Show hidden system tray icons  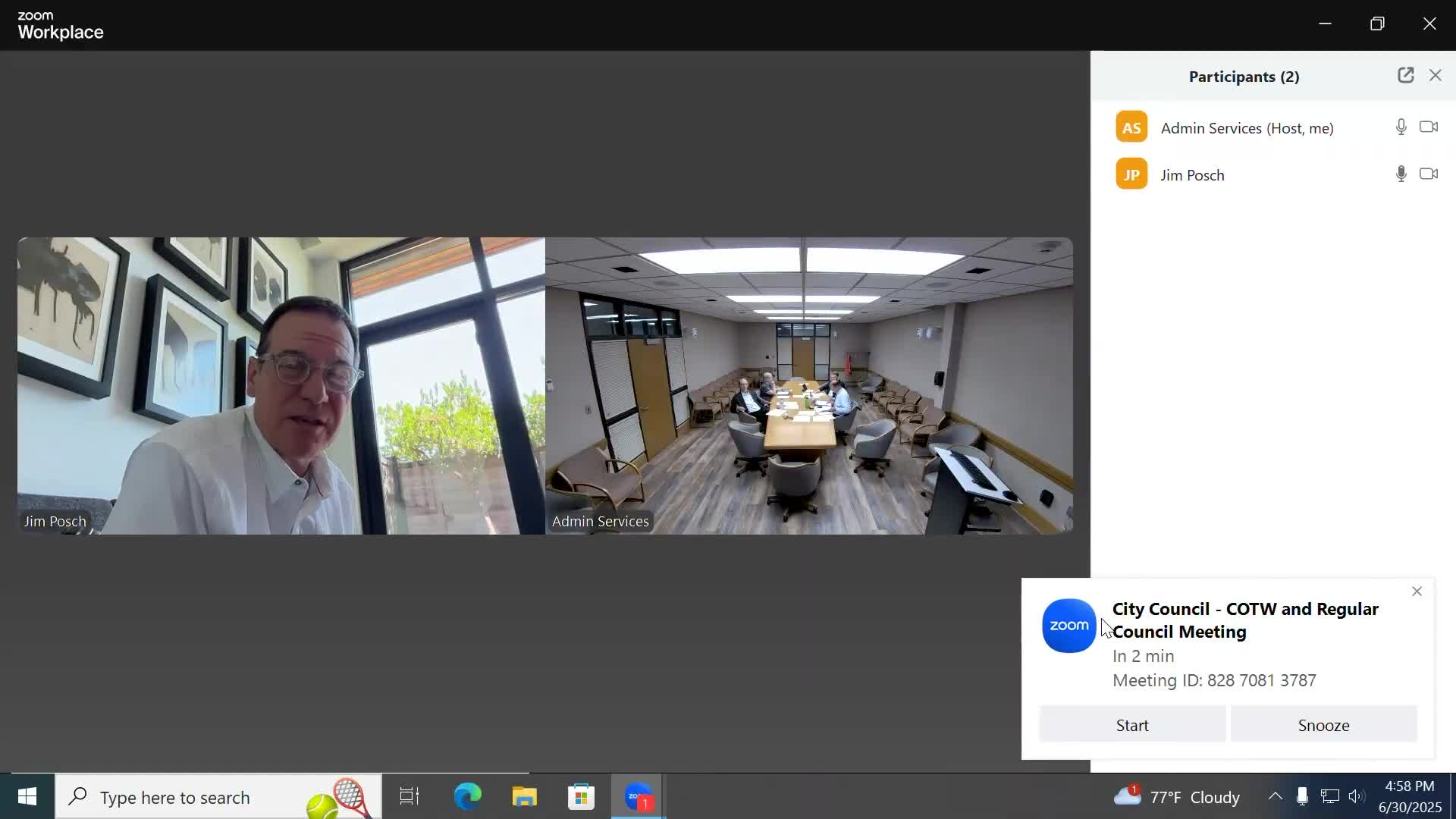click(x=1275, y=796)
